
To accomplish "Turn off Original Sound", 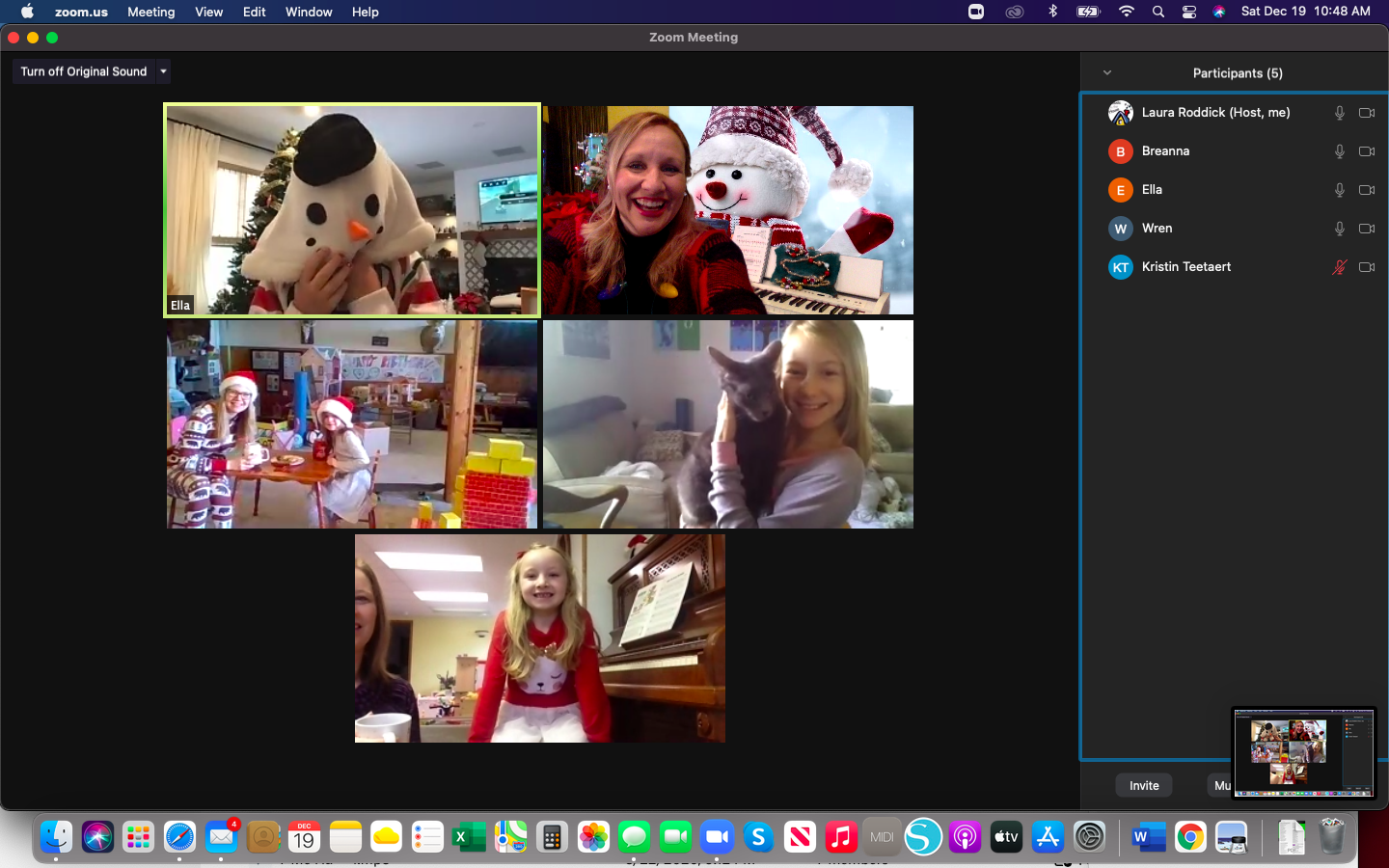I will tap(84, 71).
